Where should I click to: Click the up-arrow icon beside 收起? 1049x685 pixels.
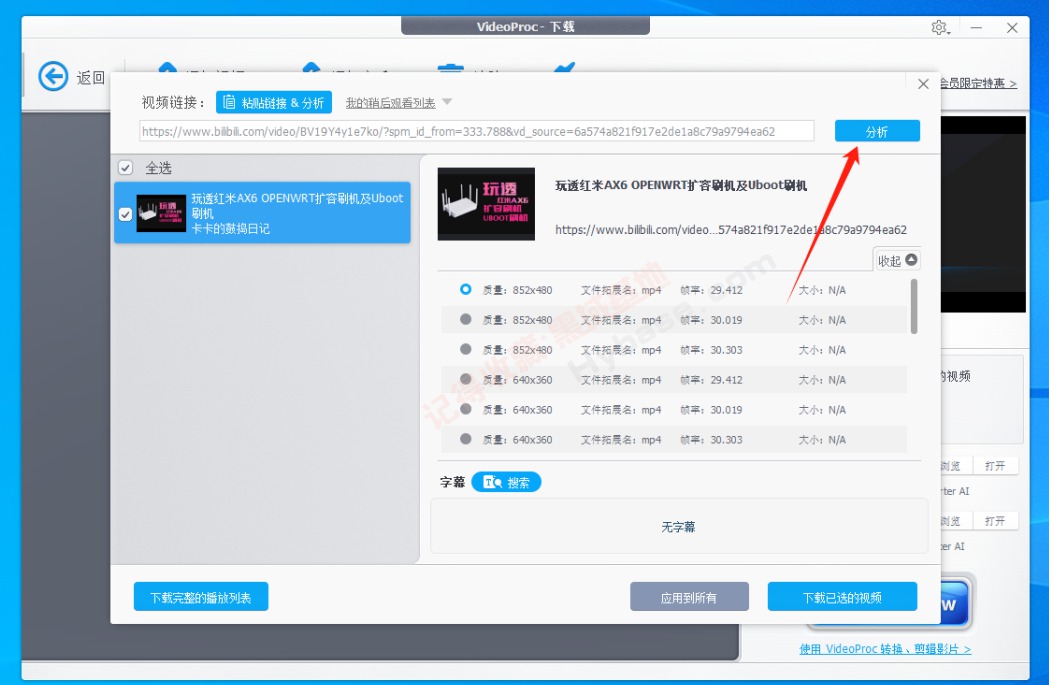911,260
